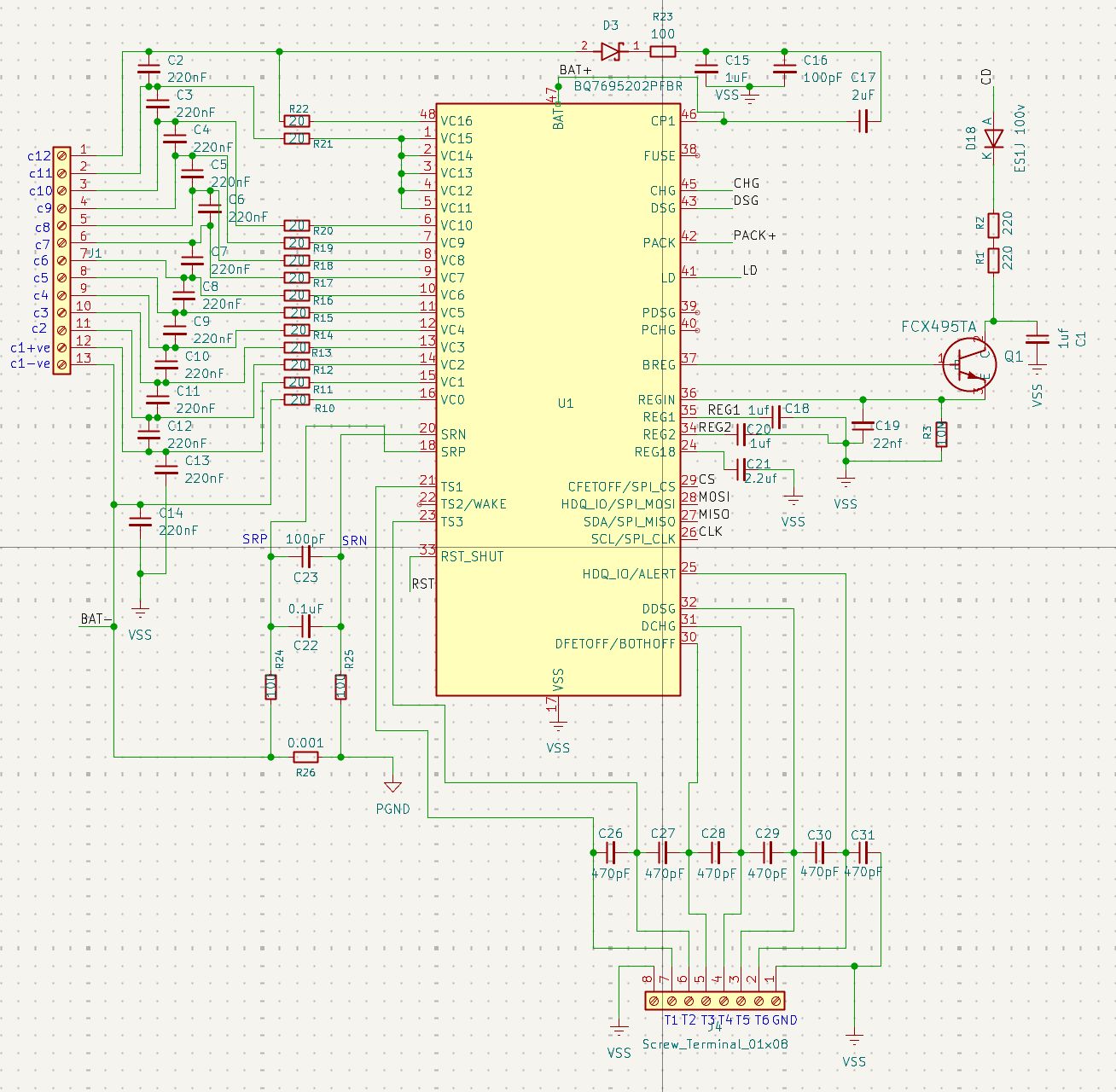
Task: Click the BAT- net label
Action: (x=96, y=619)
